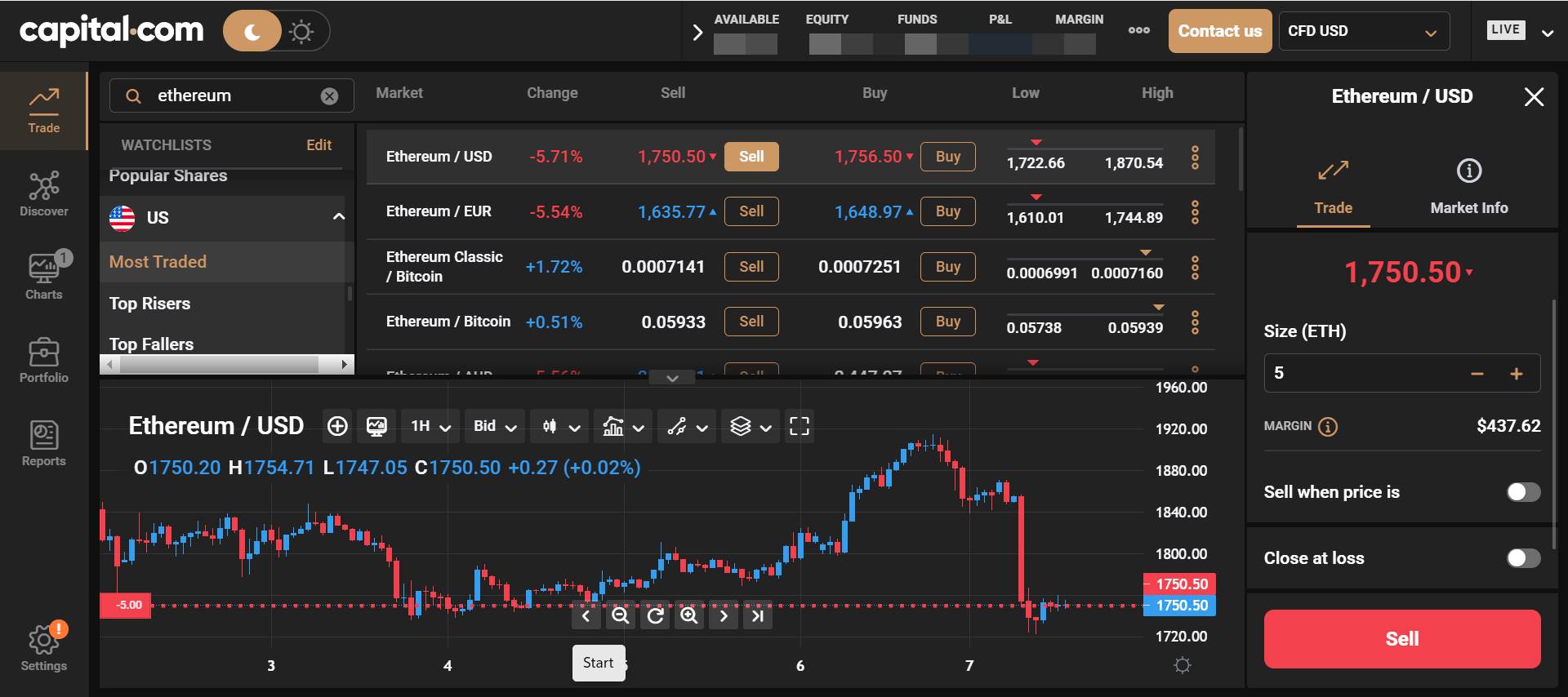Open three-dot menu for Ethereum / USD row
1568x697 pixels.
point(1195,157)
